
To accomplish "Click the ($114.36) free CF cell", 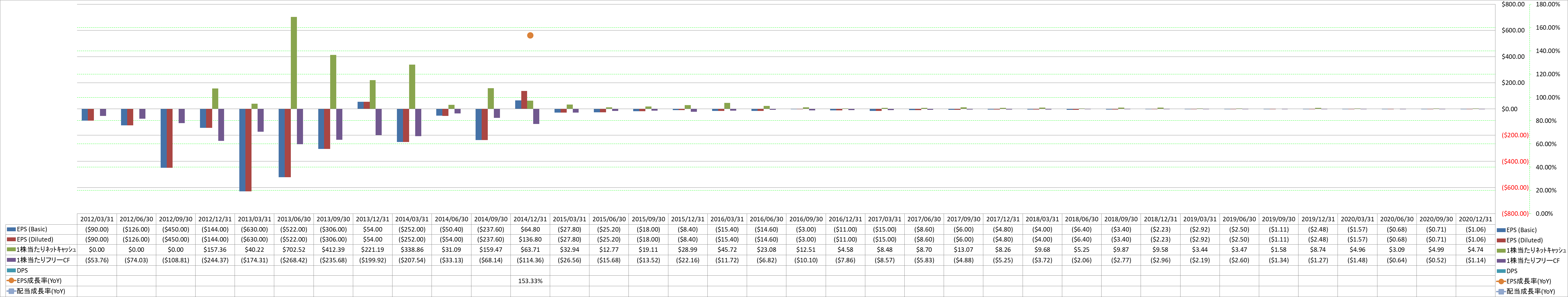I will point(530,260).
